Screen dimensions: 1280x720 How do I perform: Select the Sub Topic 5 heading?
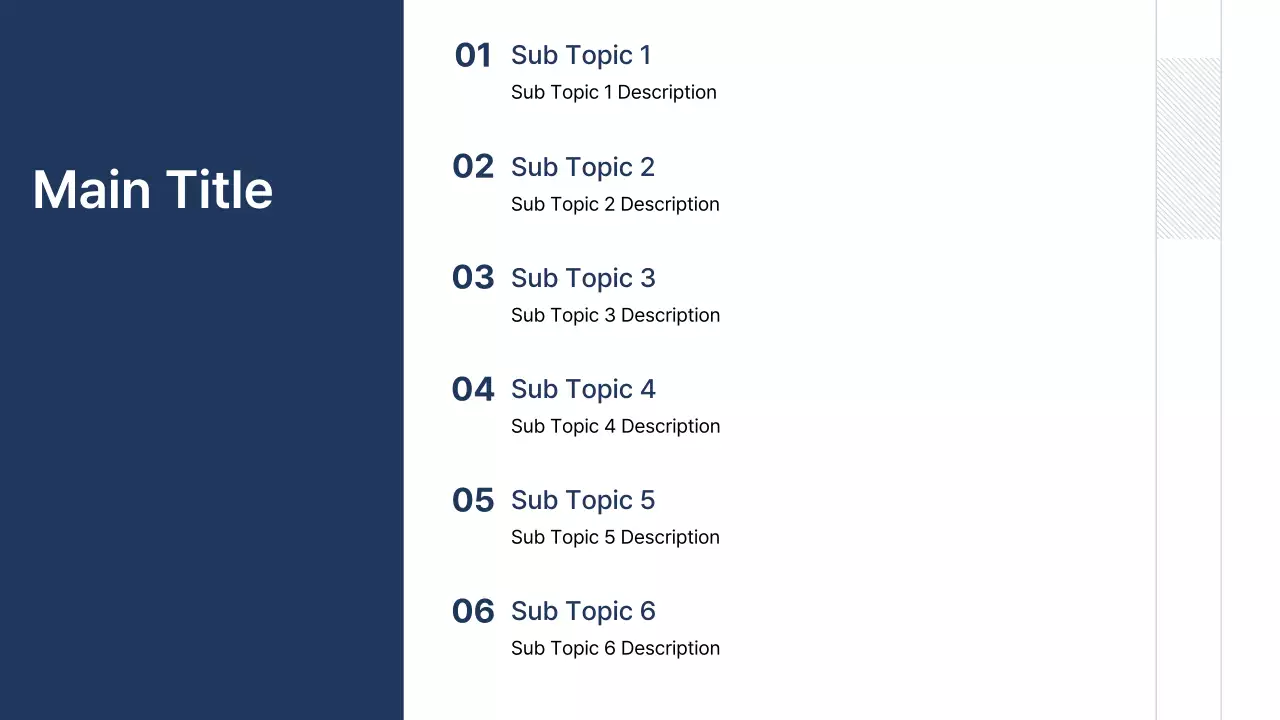click(x=583, y=500)
